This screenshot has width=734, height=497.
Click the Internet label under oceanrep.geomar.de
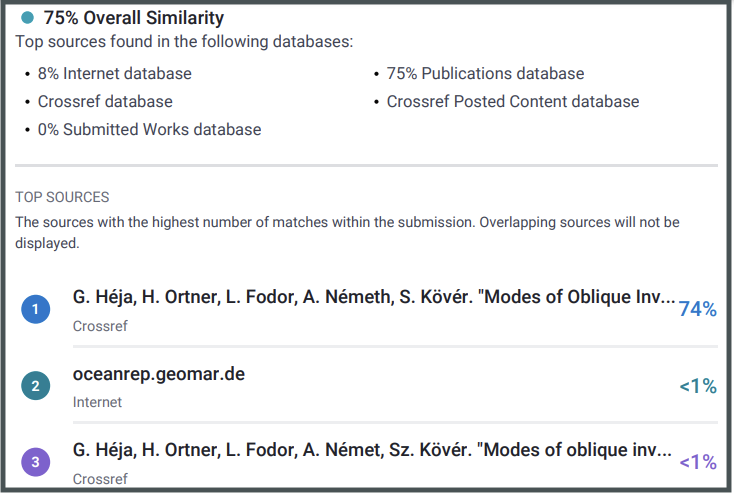tap(97, 402)
